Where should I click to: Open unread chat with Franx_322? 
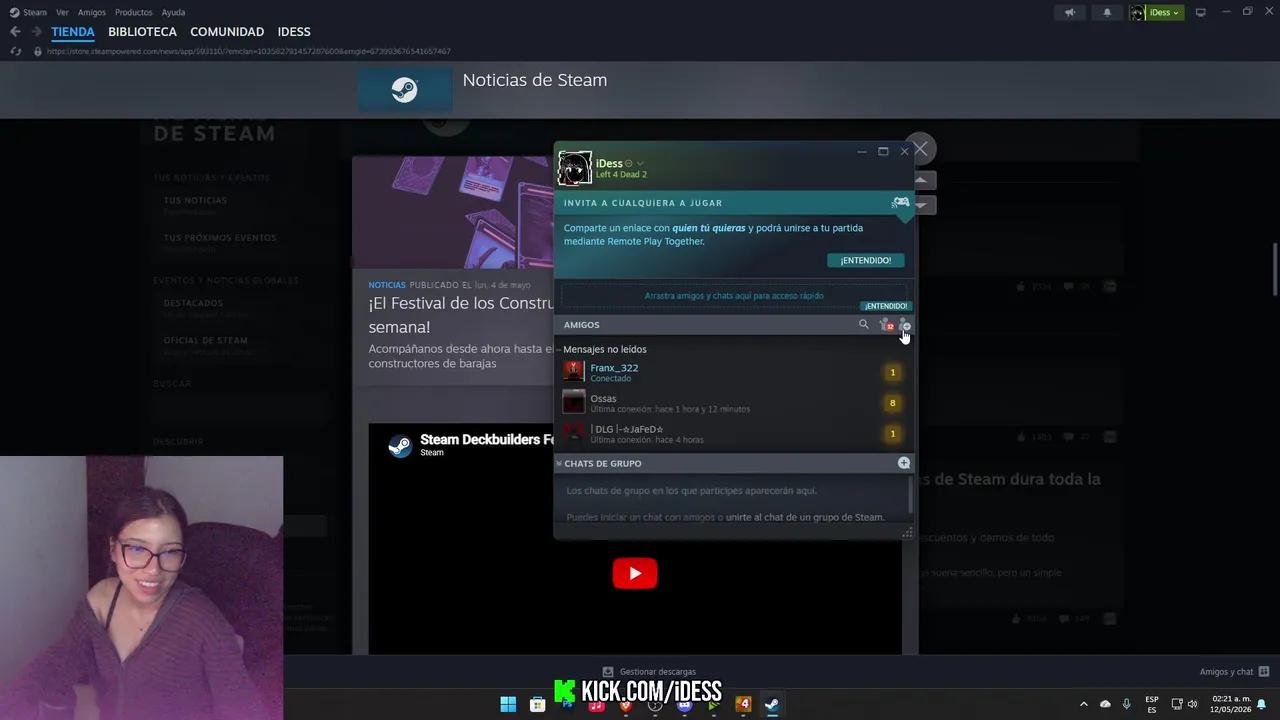[x=733, y=372]
